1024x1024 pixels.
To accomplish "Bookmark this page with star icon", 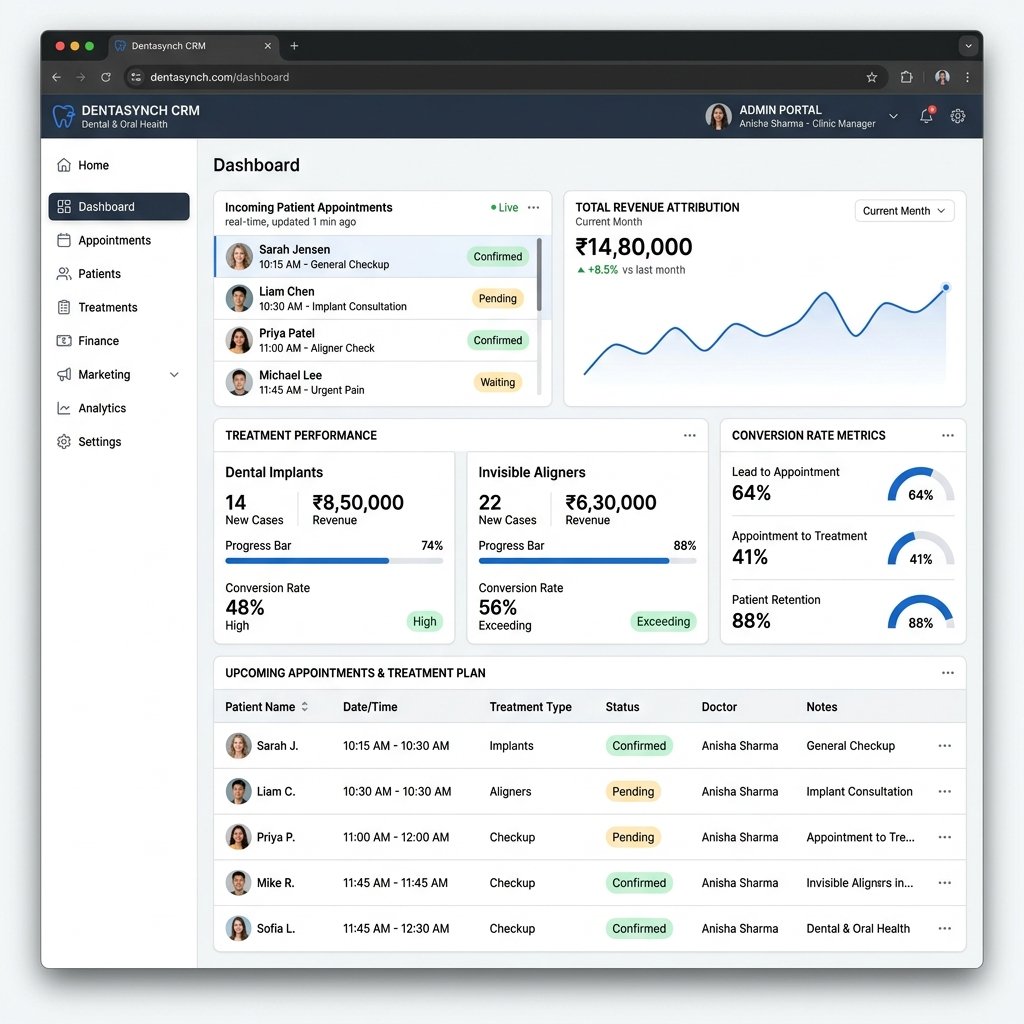I will [871, 77].
